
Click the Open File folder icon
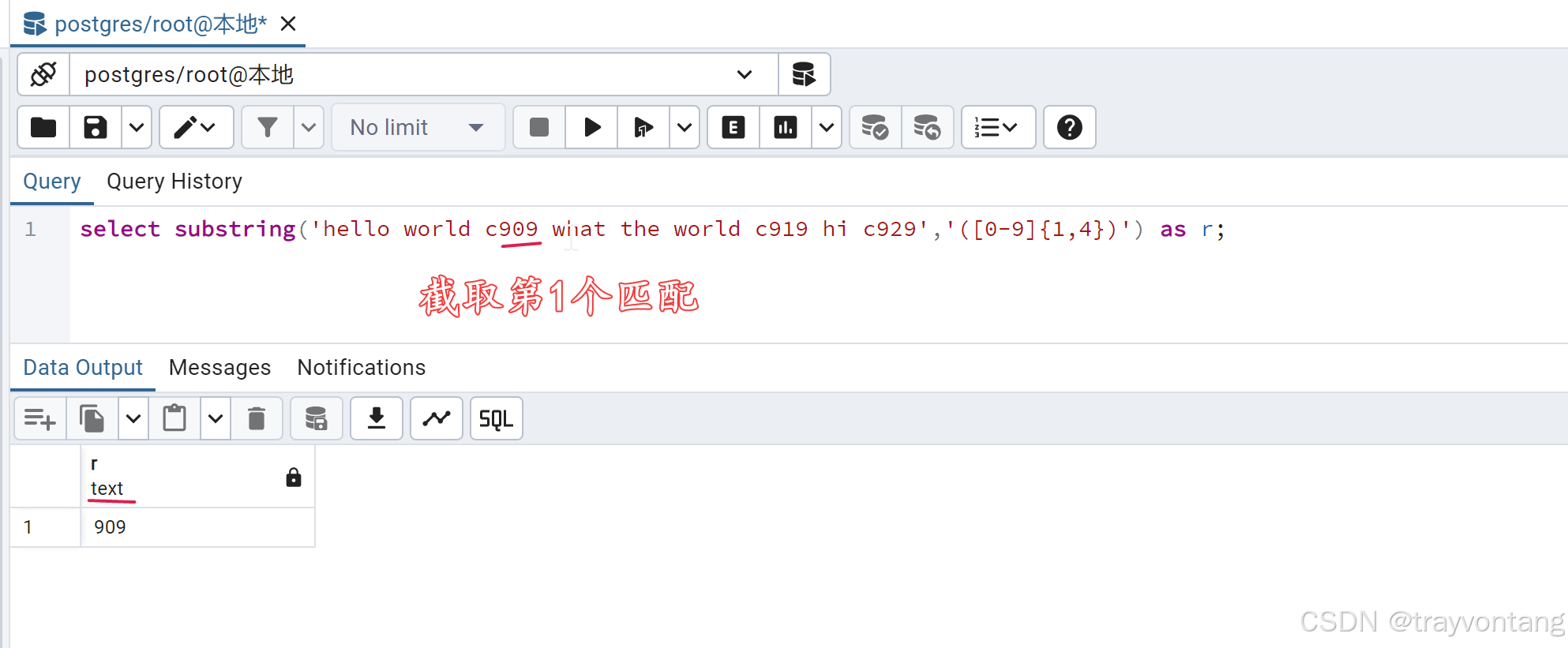(x=43, y=127)
